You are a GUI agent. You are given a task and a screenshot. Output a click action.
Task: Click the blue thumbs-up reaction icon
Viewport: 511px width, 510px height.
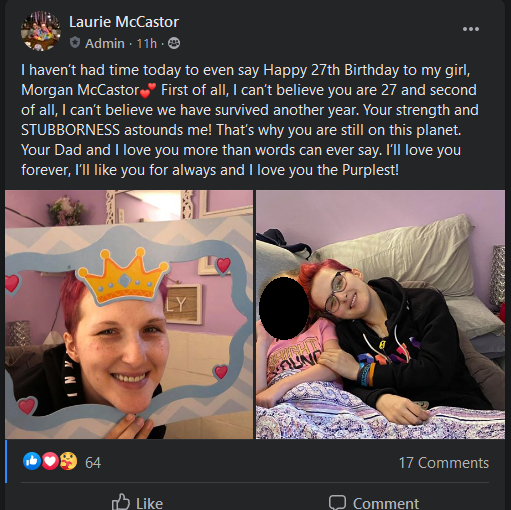click(x=32, y=462)
